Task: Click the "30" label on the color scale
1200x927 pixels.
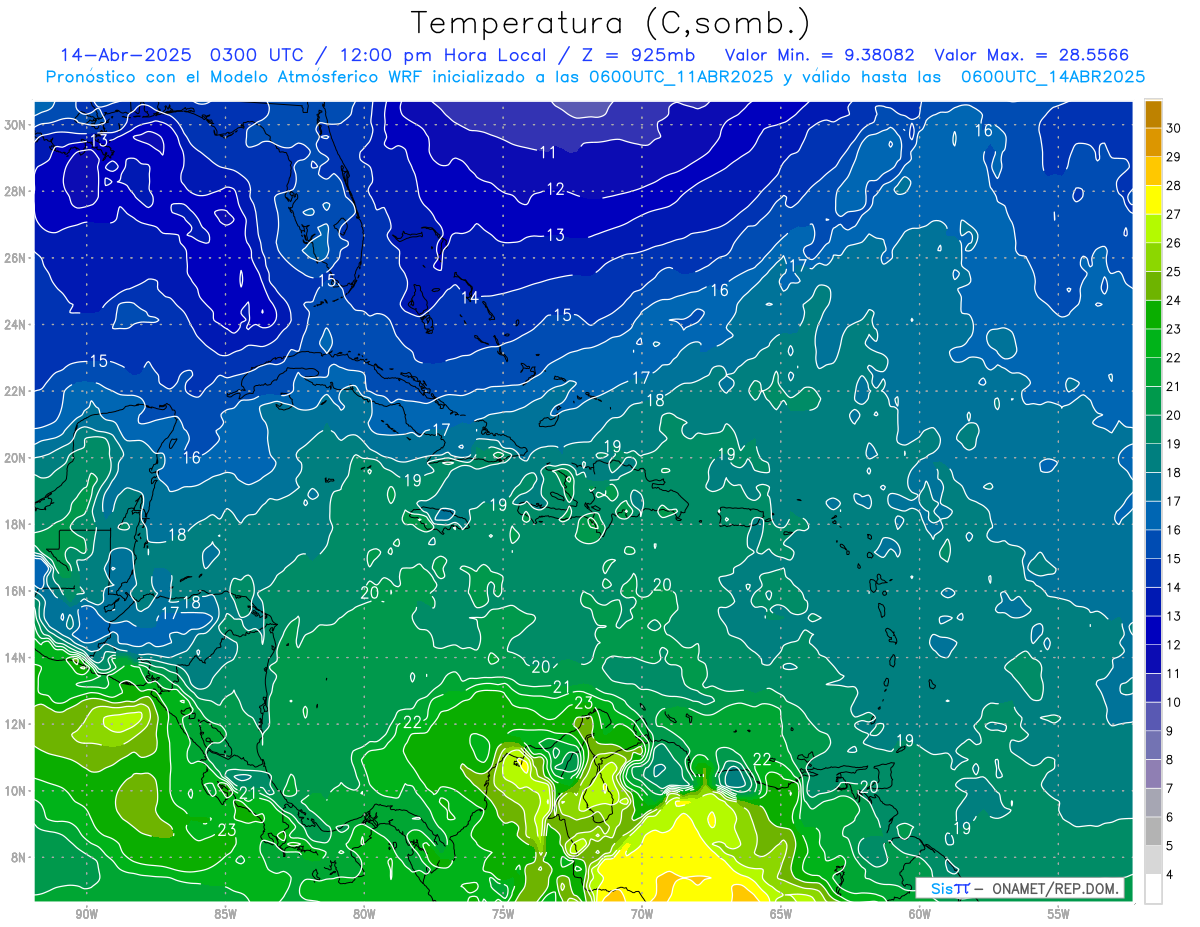Action: click(1175, 127)
